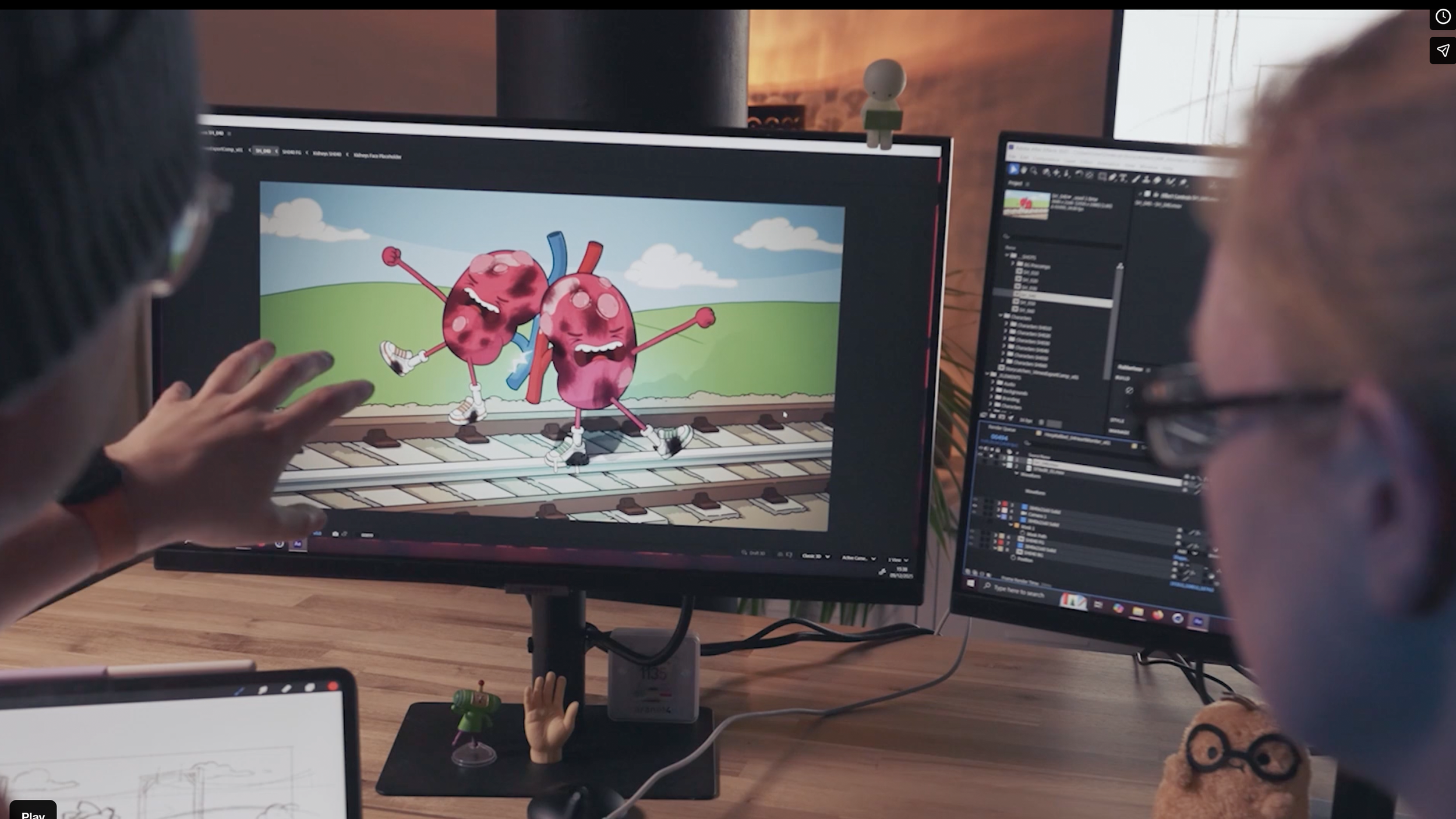Select the Type text tool

click(x=1123, y=178)
